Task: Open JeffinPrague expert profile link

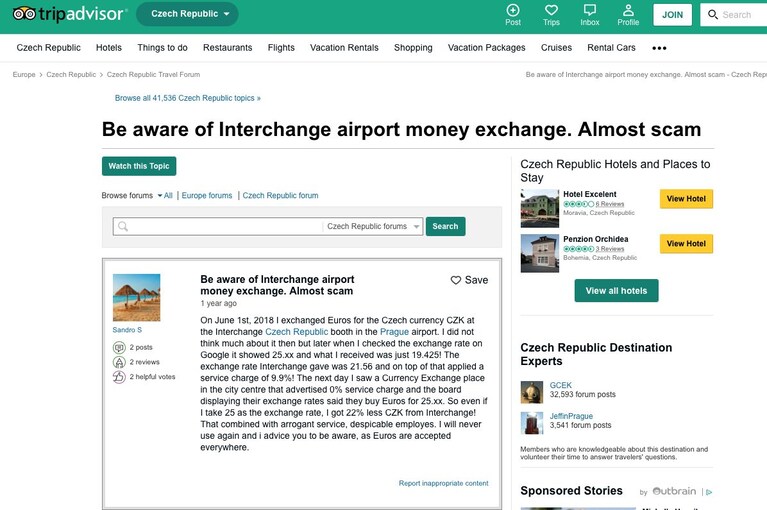Action: (x=571, y=416)
